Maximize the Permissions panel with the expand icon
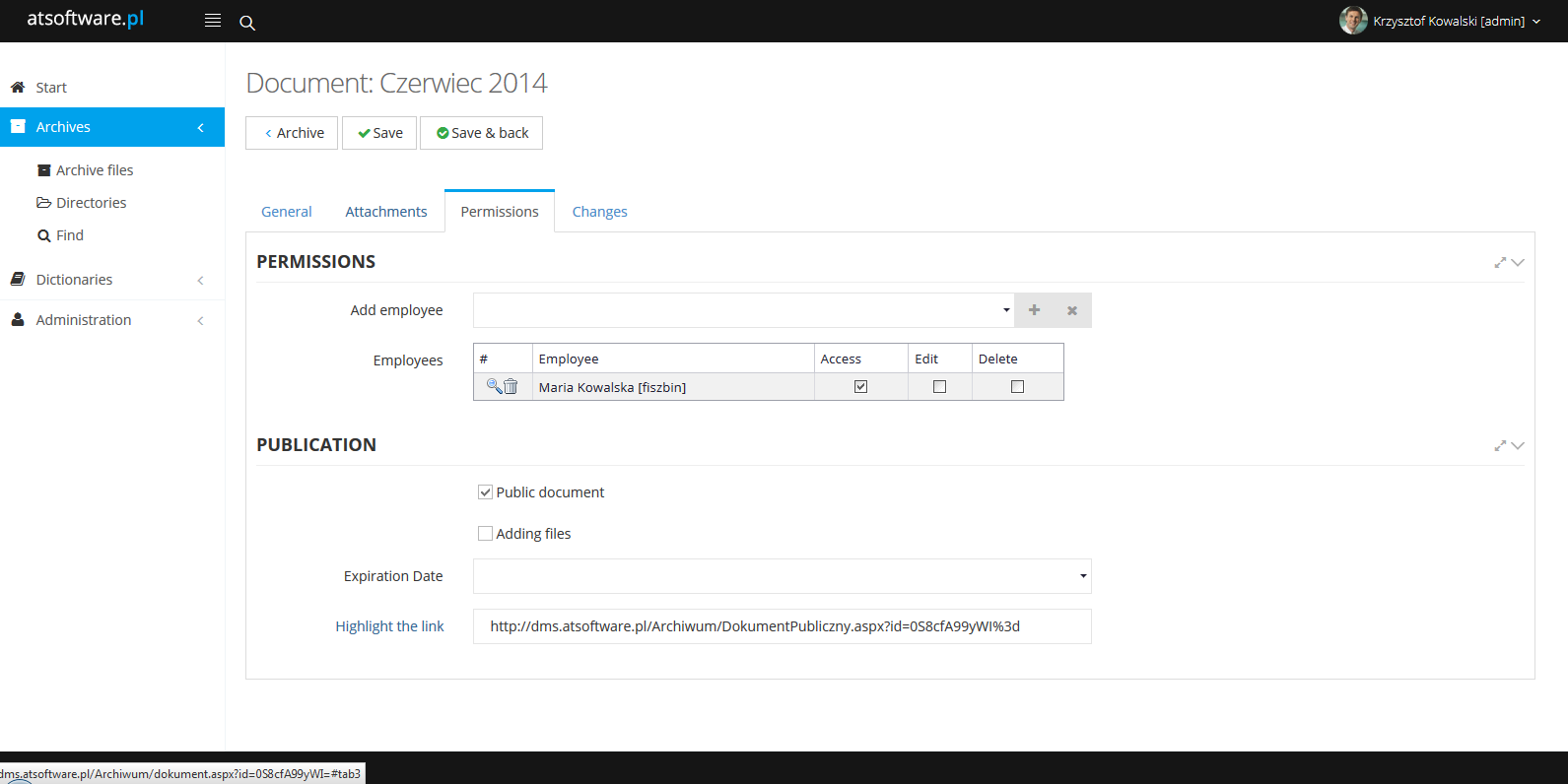This screenshot has width=1568, height=784. 1500,262
